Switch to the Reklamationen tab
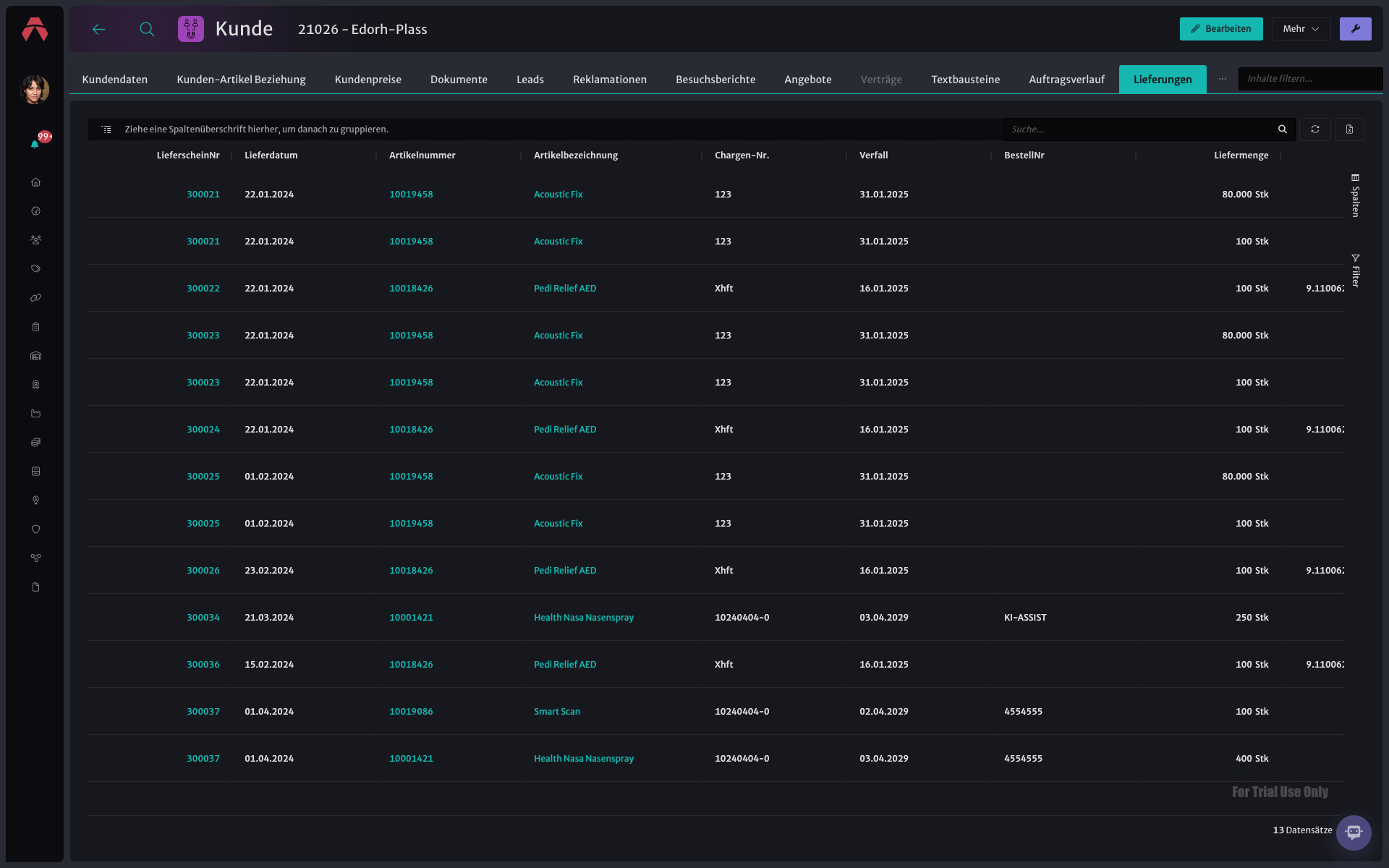 click(610, 80)
